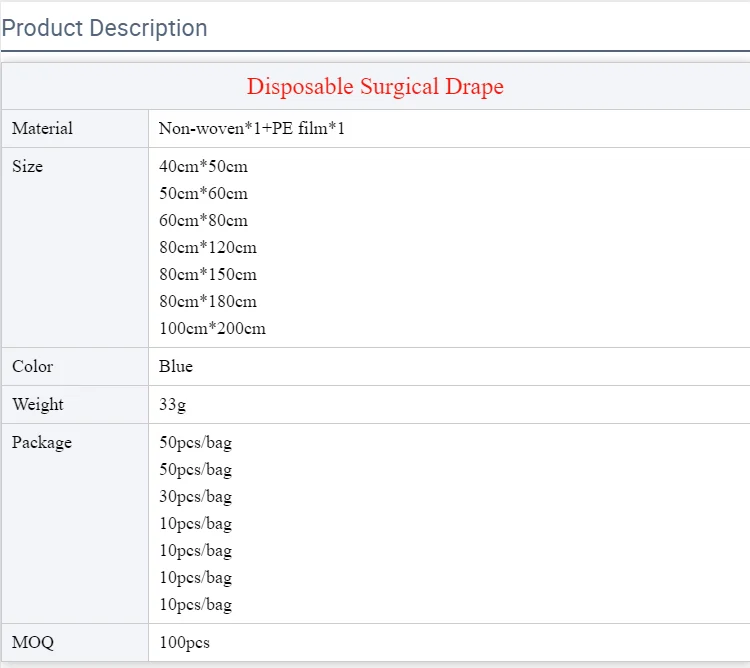Select the Material row label

click(42, 129)
